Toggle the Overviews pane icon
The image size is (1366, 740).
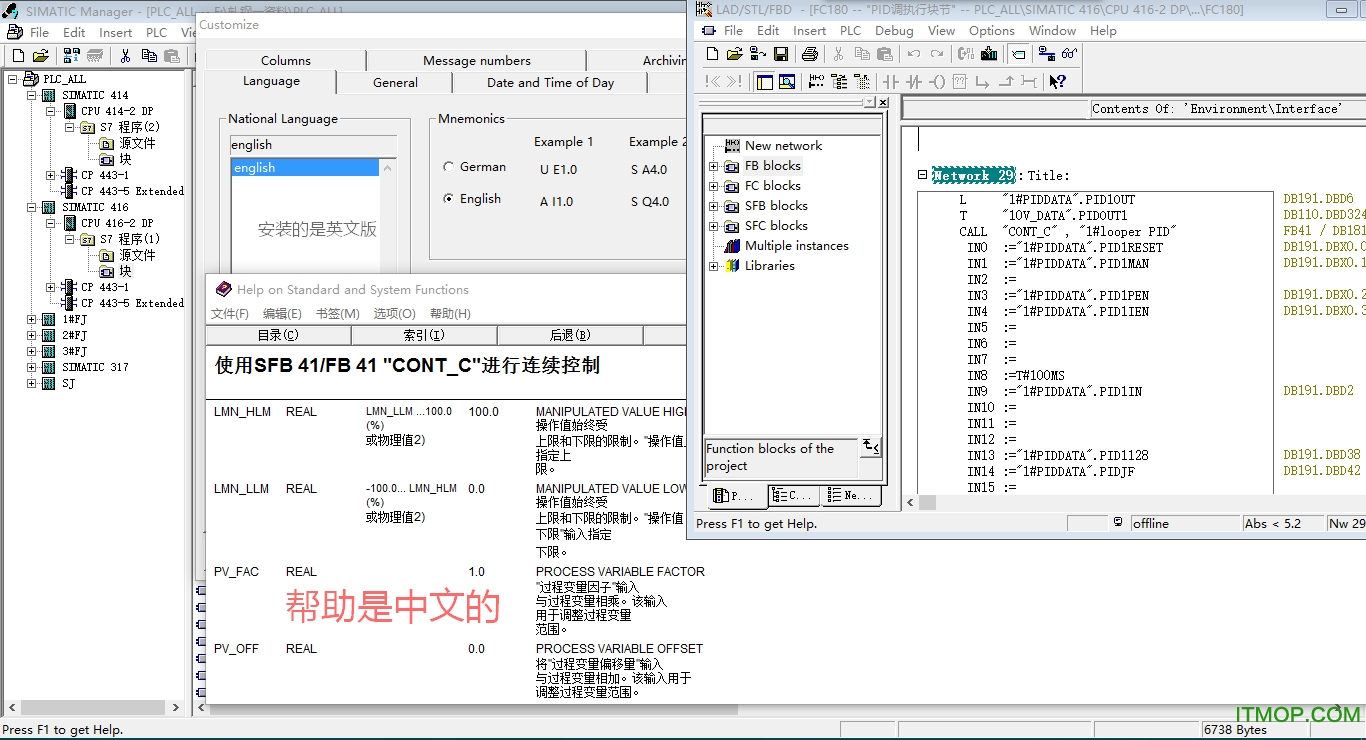[765, 82]
